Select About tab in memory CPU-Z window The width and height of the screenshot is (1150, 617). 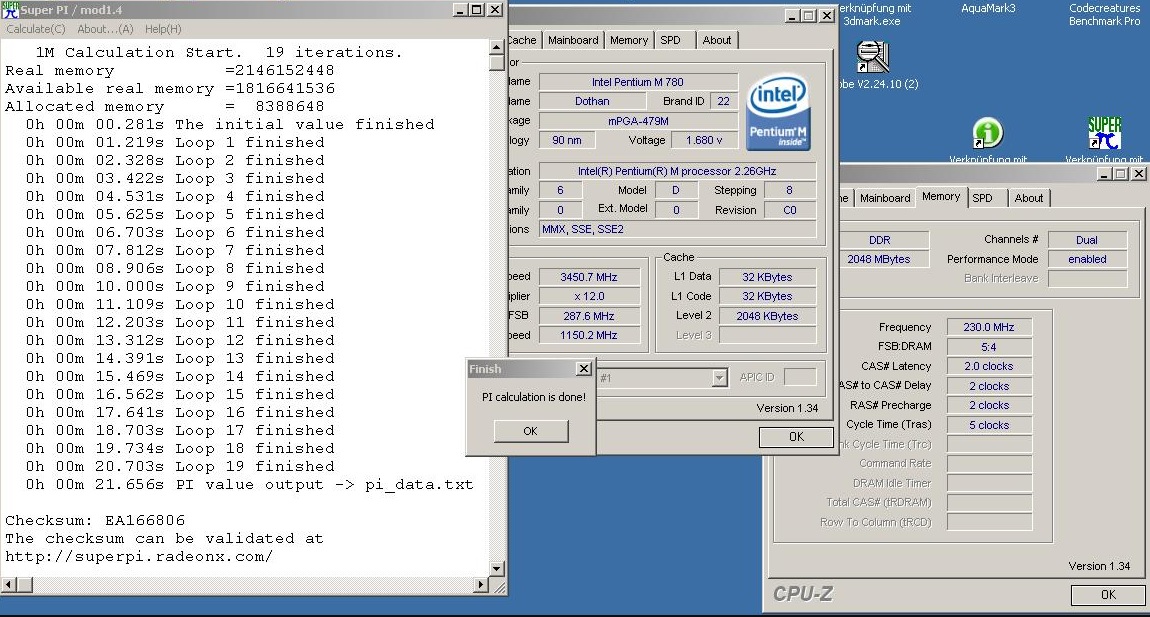click(x=1029, y=198)
